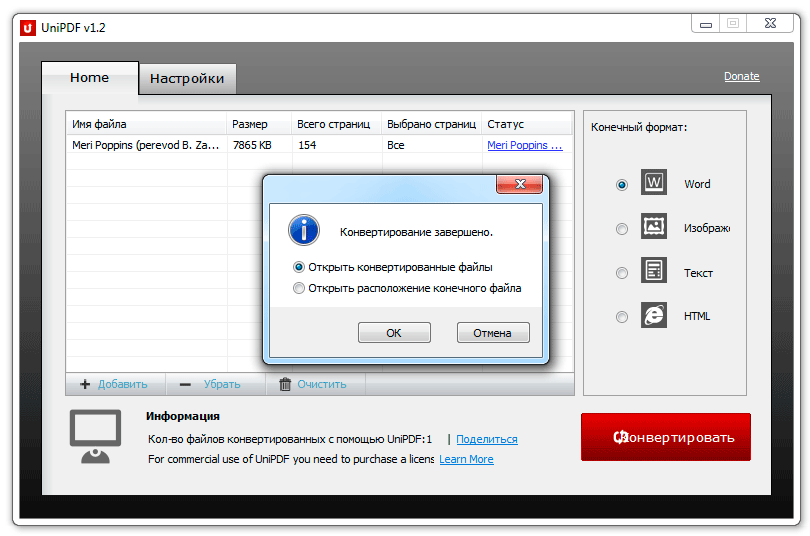The width and height of the screenshot is (810, 536).
Task: Click the Image format picture icon
Action: (654, 226)
